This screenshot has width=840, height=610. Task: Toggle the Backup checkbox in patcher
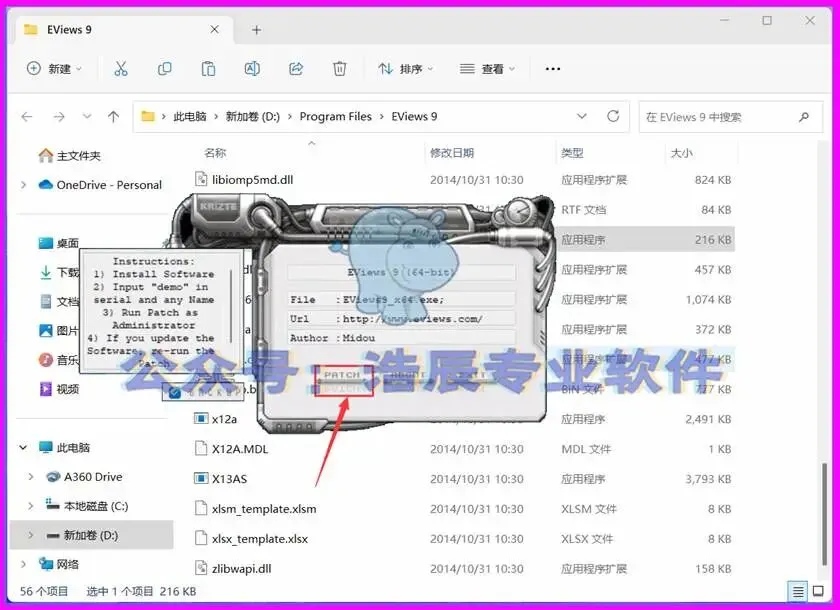click(175, 393)
